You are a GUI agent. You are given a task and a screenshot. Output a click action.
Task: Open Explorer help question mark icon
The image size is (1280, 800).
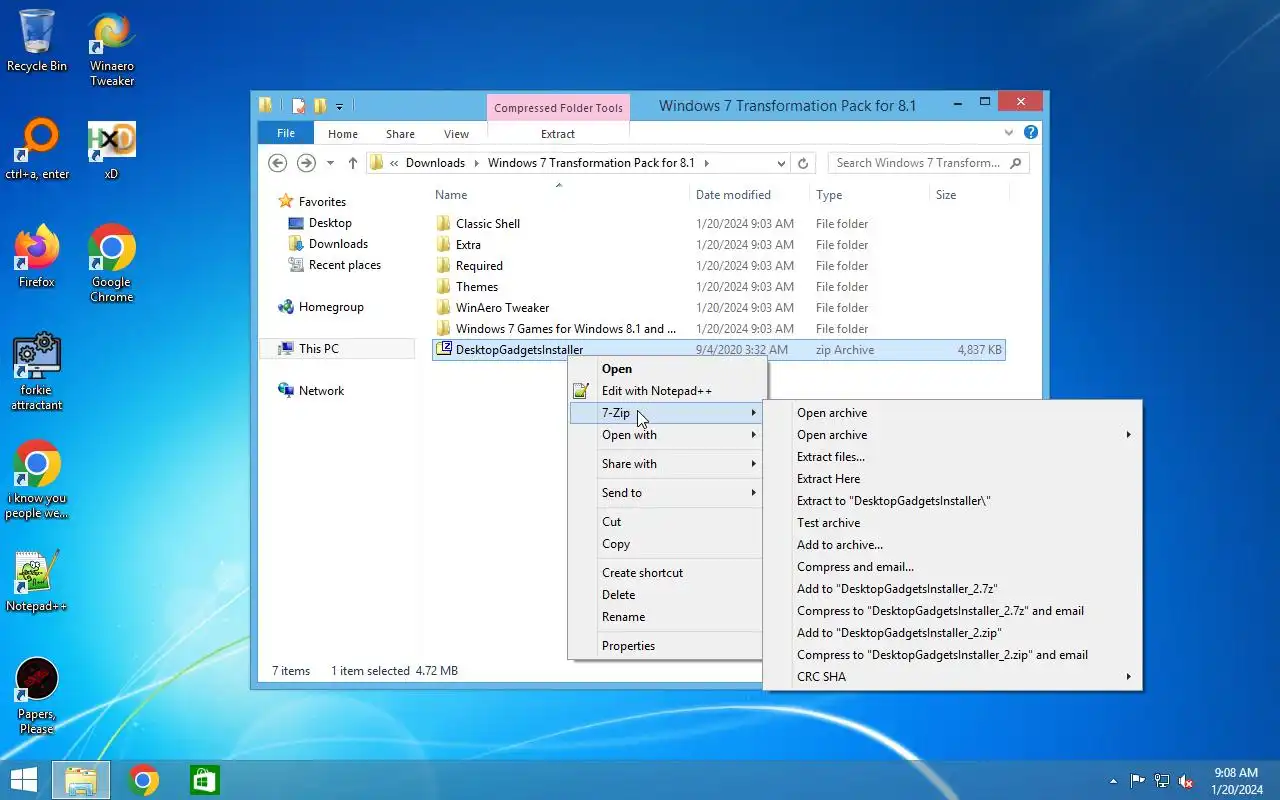(1031, 132)
